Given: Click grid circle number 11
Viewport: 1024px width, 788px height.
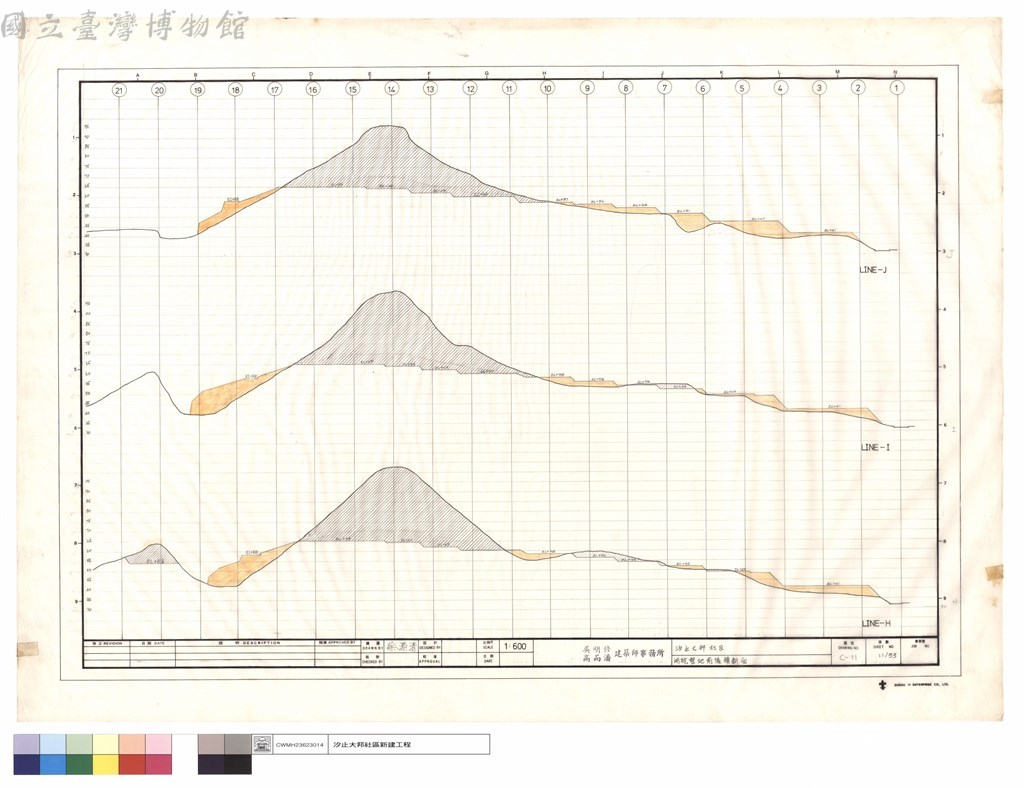Looking at the screenshot, I should [x=509, y=87].
